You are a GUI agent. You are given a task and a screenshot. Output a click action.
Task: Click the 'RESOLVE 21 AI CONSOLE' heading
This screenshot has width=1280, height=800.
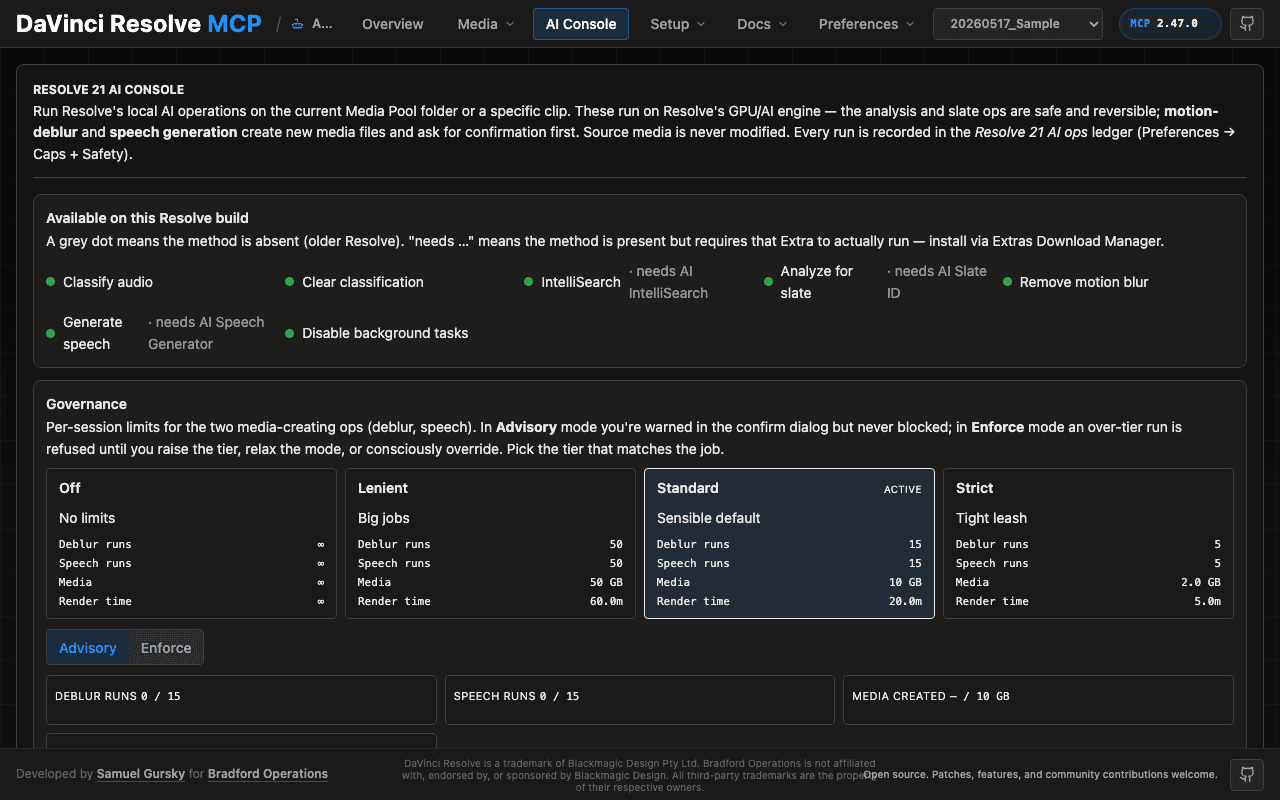tap(109, 90)
